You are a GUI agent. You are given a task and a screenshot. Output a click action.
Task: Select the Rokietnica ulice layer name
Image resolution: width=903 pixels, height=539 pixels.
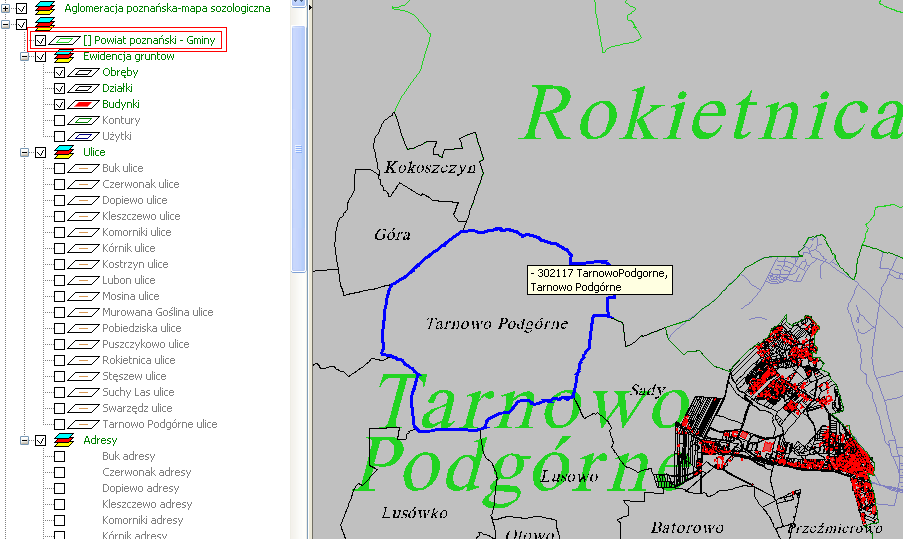[x=138, y=360]
